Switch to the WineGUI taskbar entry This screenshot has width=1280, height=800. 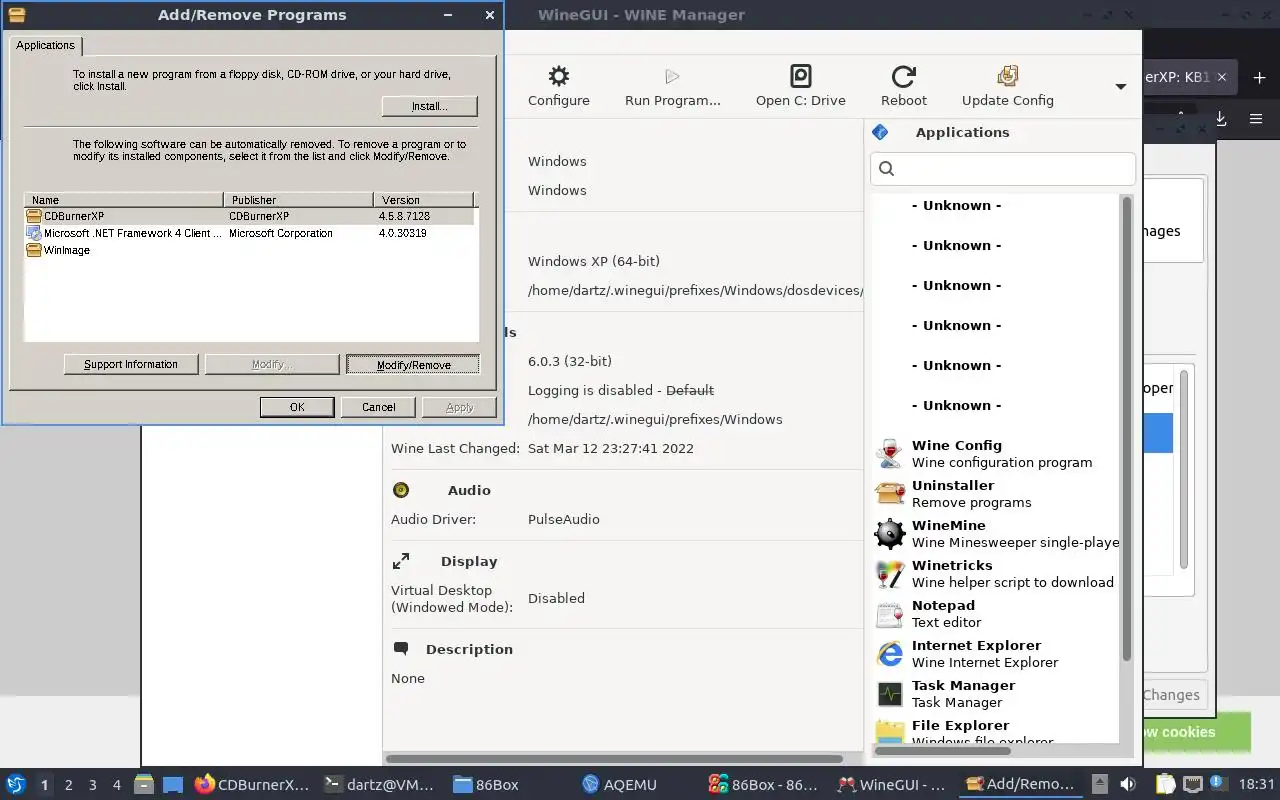tap(893, 785)
